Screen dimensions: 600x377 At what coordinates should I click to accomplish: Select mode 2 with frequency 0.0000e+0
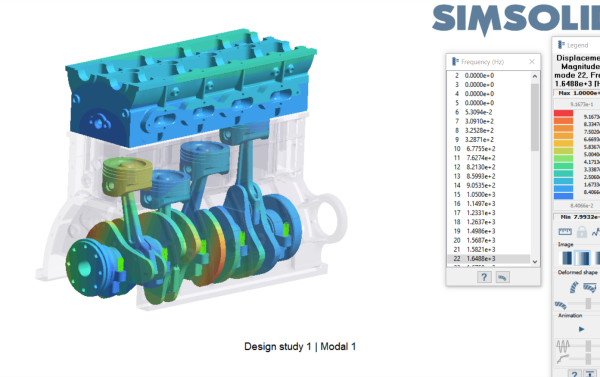[x=489, y=76]
